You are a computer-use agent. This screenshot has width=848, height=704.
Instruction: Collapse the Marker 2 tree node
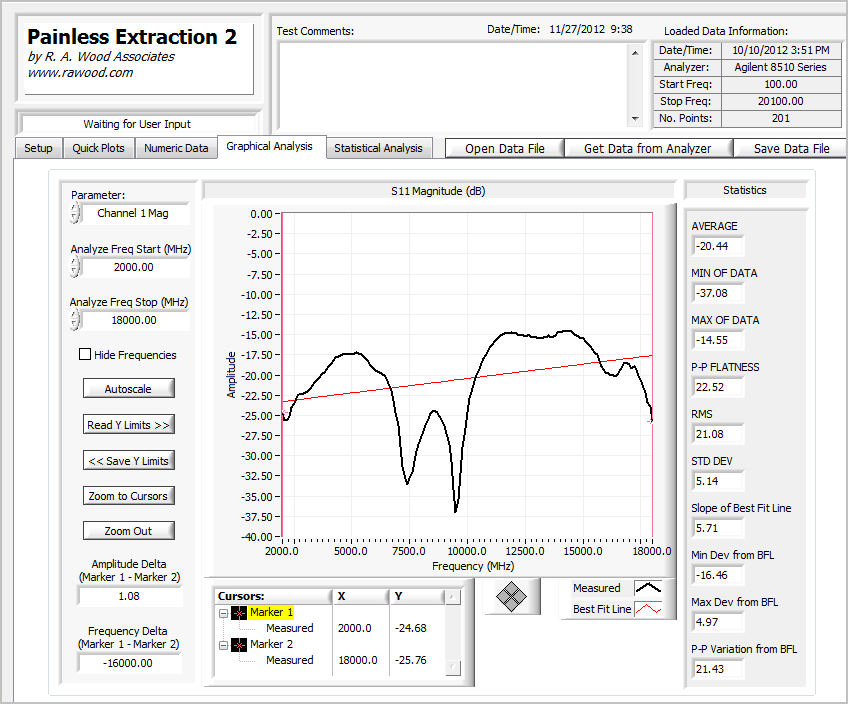223,645
